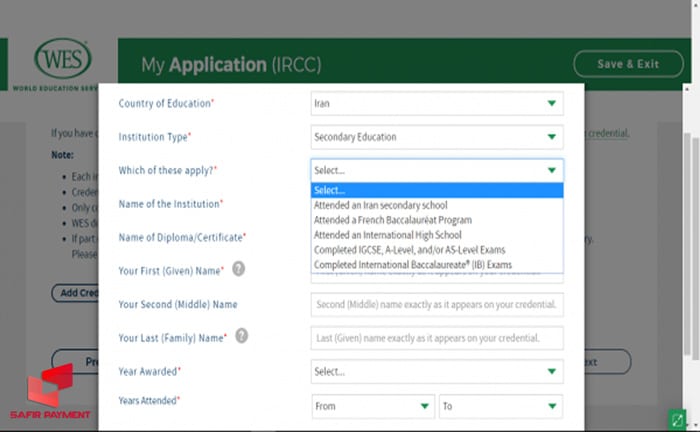The image size is (700, 432).
Task: Expand the Years Attended 'To' dropdown
Action: [500, 407]
